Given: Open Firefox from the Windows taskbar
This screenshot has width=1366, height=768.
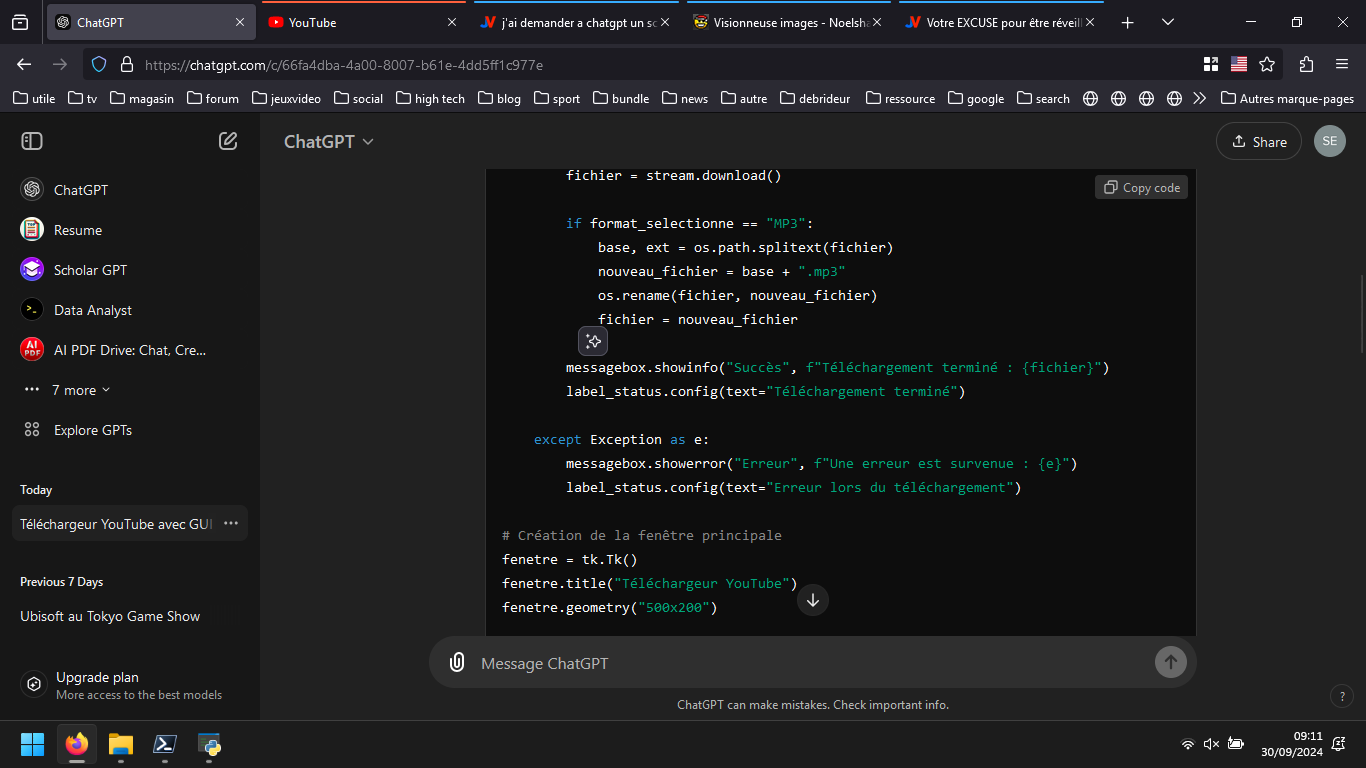Looking at the screenshot, I should click(x=77, y=744).
